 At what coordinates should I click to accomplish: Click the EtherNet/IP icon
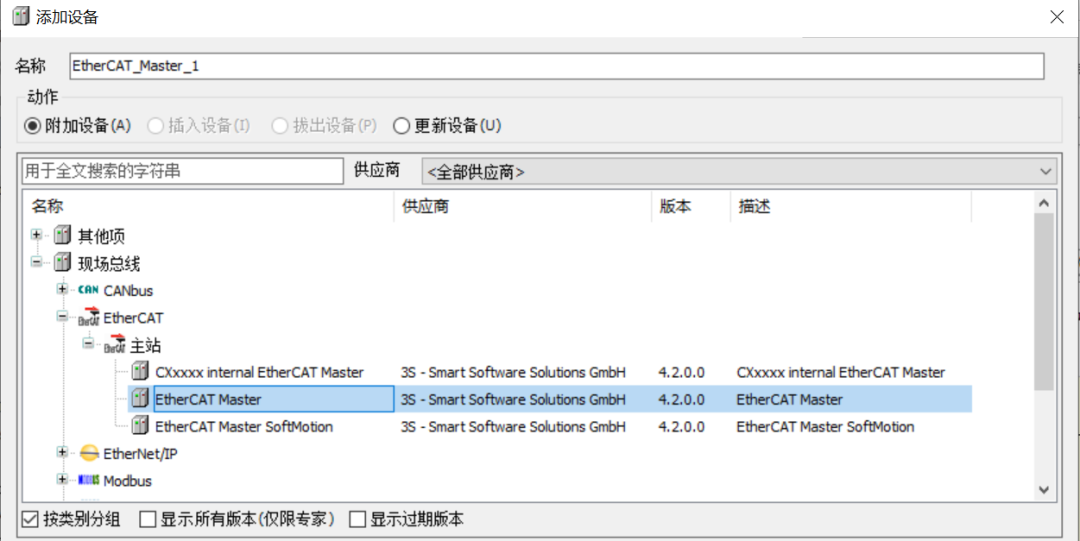point(89,453)
